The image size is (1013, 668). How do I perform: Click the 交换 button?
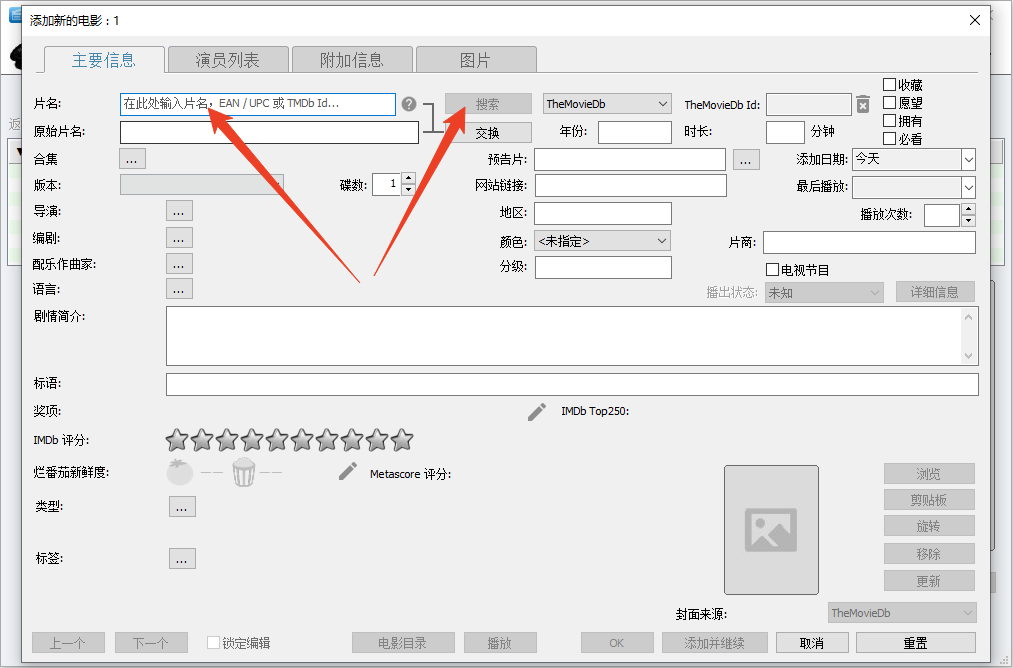488,133
